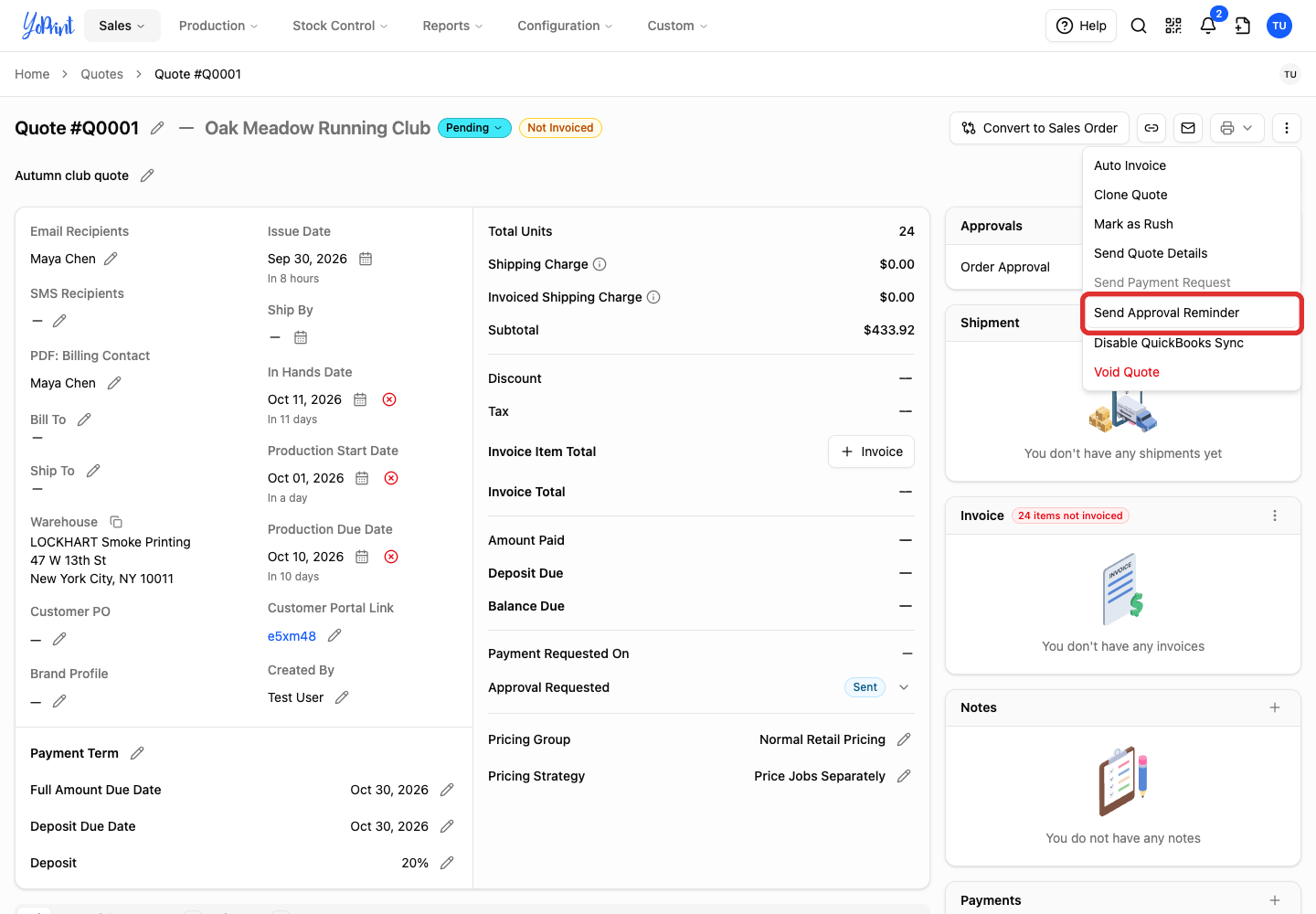Copy the Warehouse address
This screenshot has height=914, width=1316.
116,522
